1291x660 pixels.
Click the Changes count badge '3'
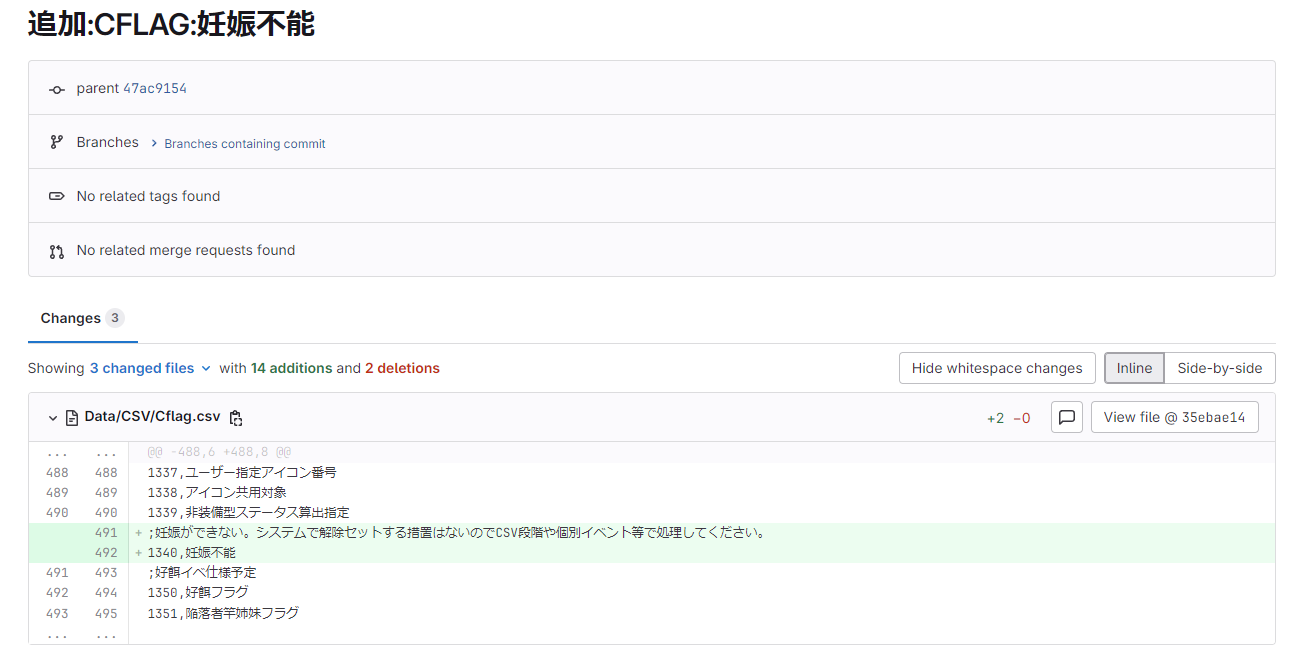[115, 318]
